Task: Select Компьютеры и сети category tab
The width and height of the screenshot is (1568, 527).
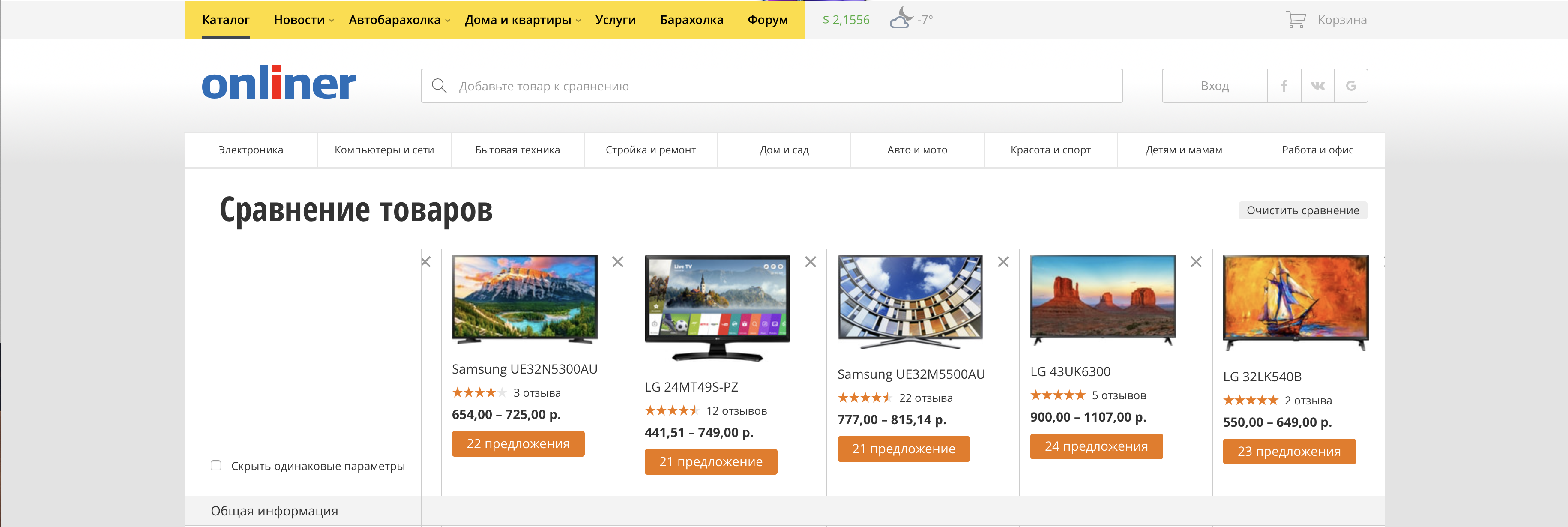Action: click(x=384, y=150)
